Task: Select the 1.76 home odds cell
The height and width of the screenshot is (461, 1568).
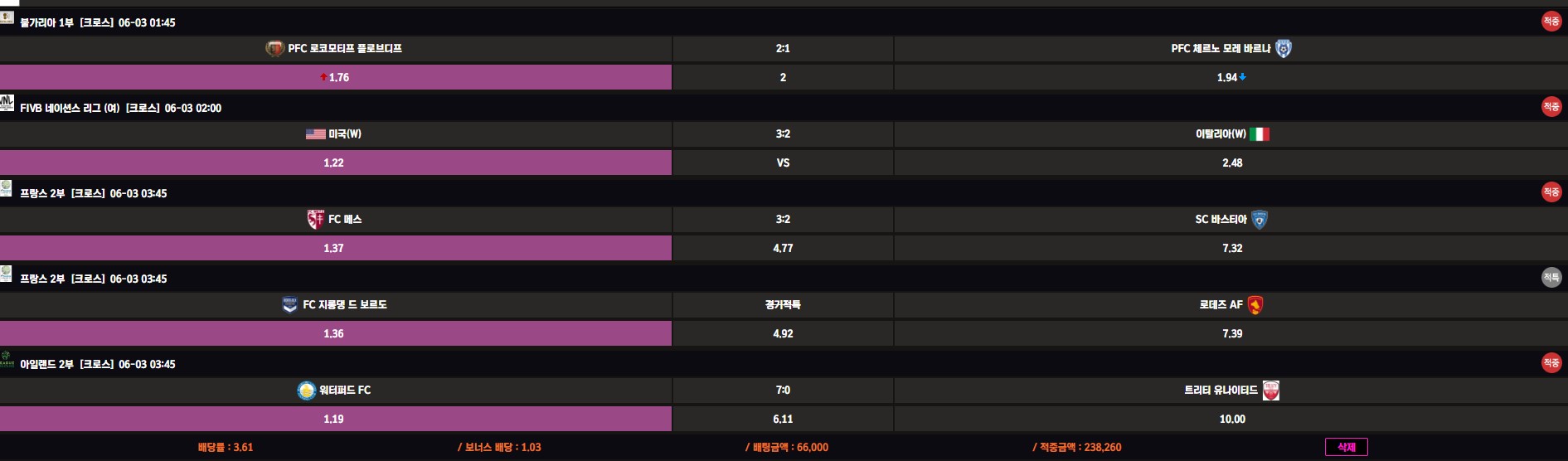Action: click(335, 77)
